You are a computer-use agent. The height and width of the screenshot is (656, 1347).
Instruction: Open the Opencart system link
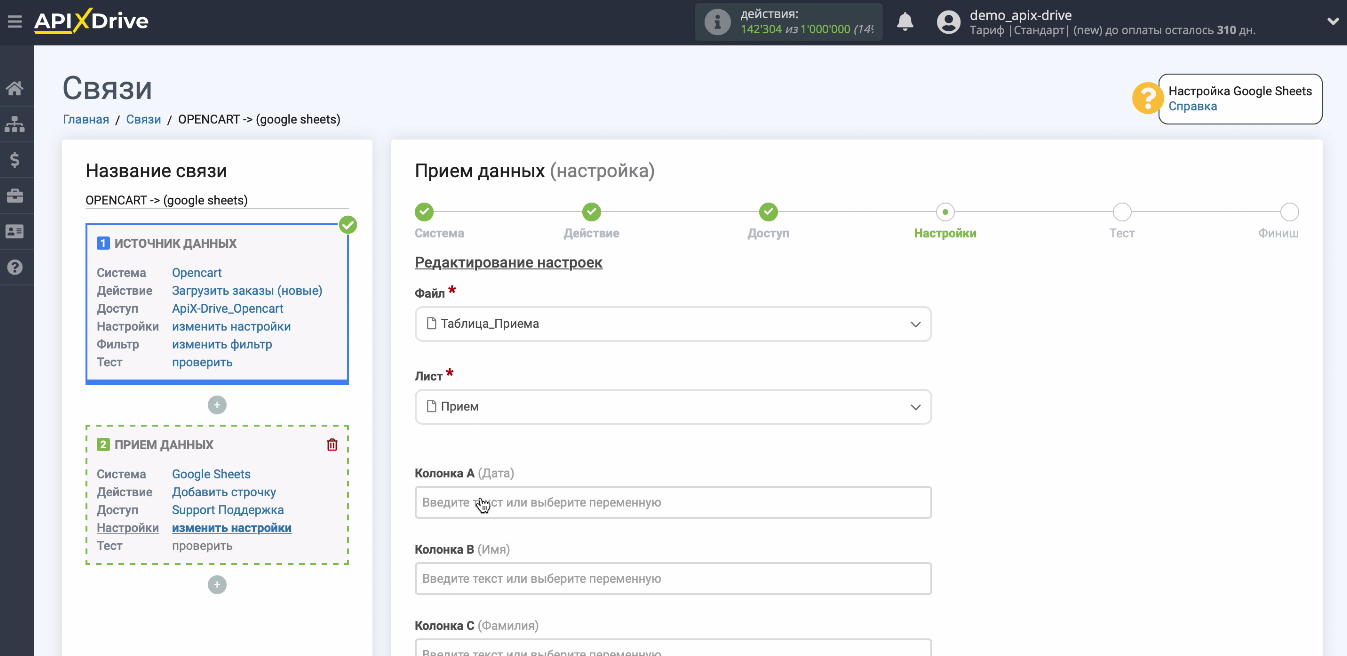197,273
